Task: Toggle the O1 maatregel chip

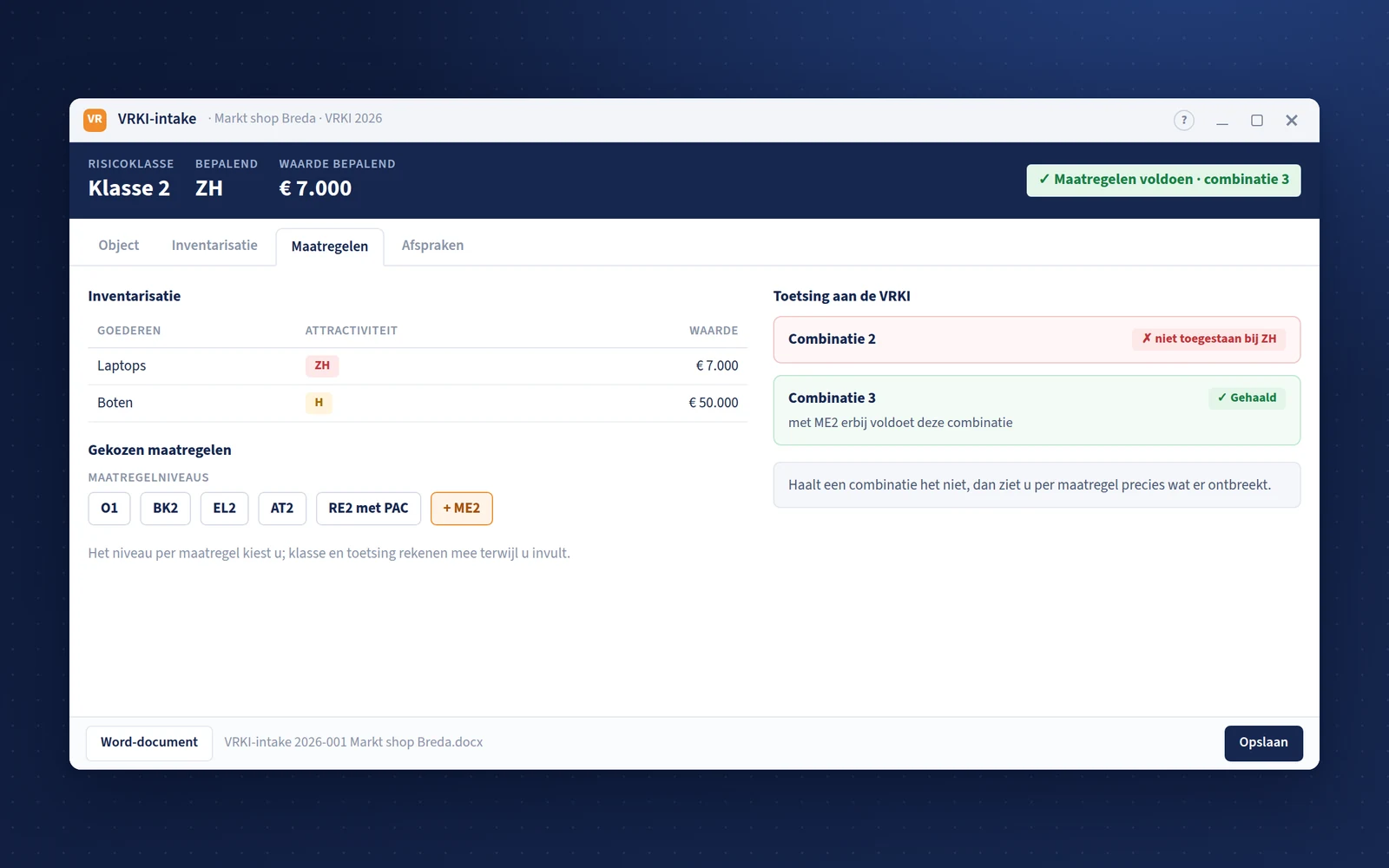Action: tap(109, 509)
